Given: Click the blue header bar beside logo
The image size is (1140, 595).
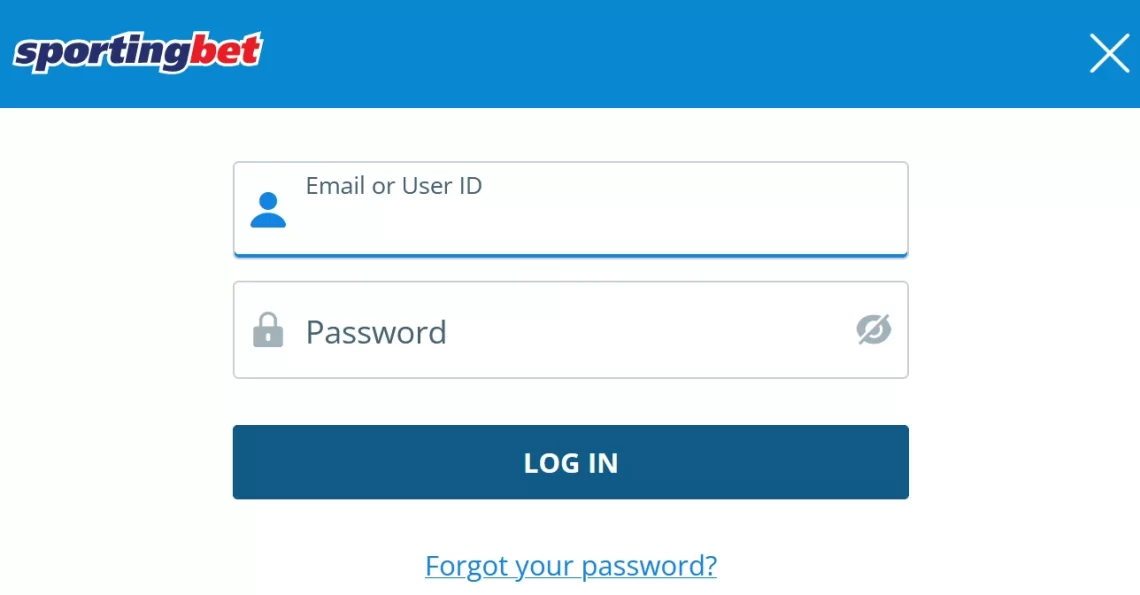Looking at the screenshot, I should pyautogui.click(x=650, y=54).
